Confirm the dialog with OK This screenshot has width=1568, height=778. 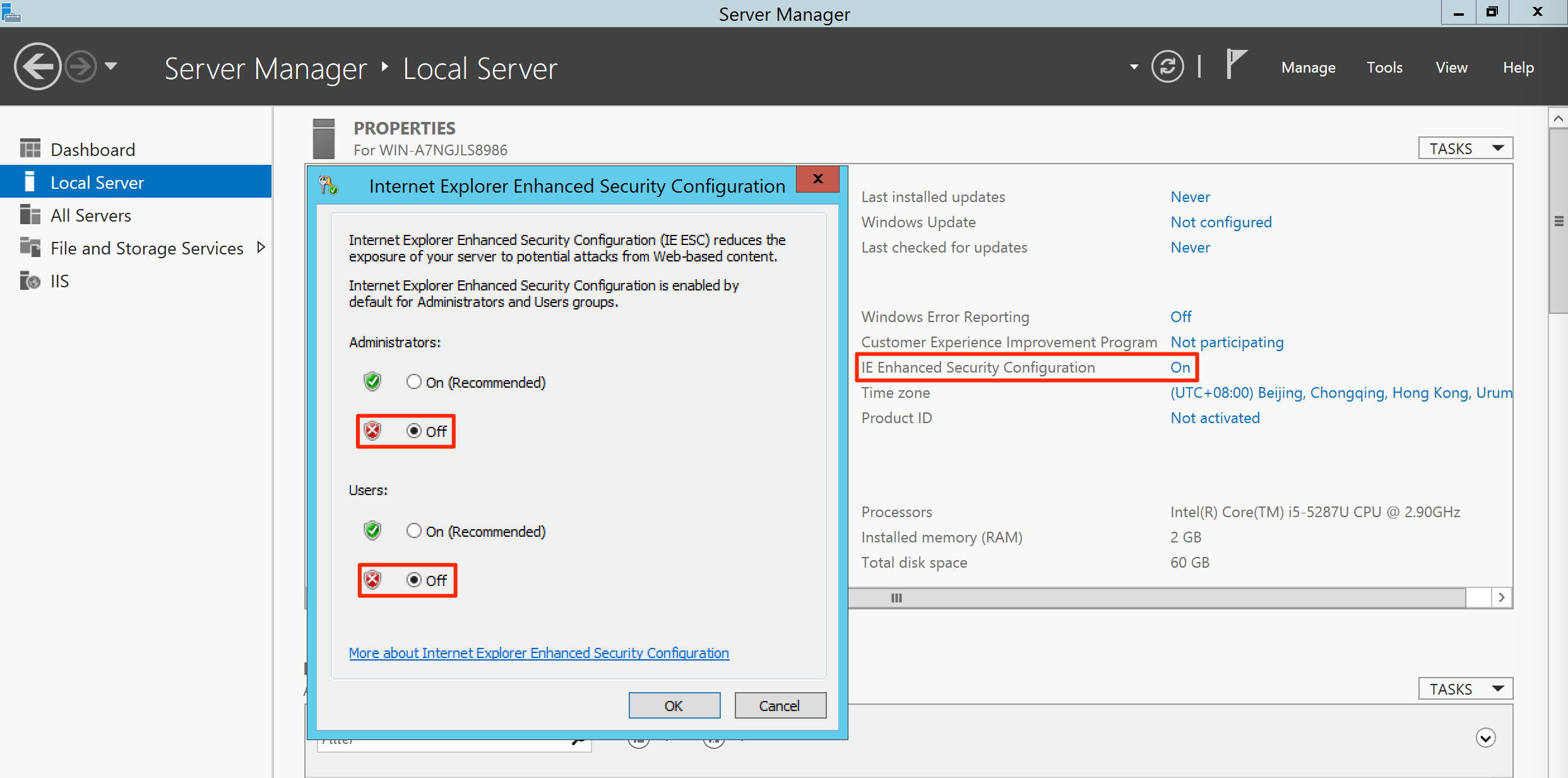pyautogui.click(x=674, y=705)
